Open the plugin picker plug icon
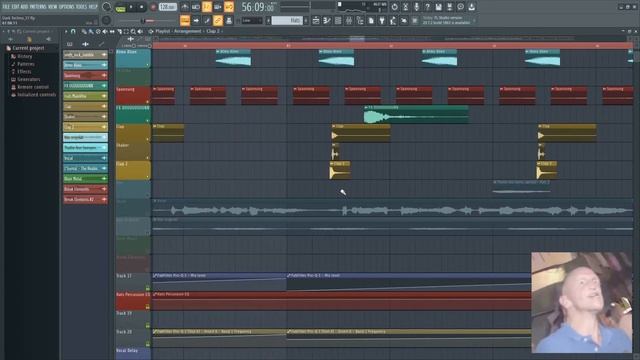The height and width of the screenshot is (360, 640). coord(382,20)
